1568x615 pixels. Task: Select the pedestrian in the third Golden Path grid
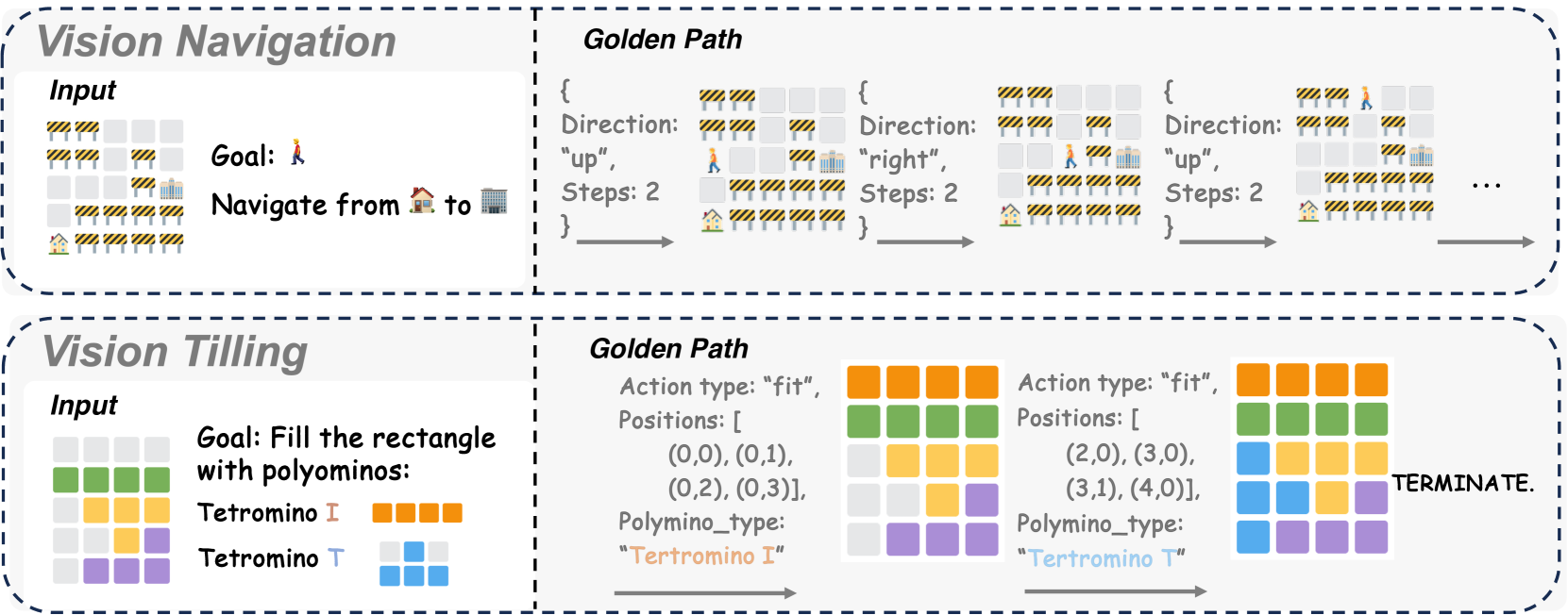click(x=1366, y=97)
